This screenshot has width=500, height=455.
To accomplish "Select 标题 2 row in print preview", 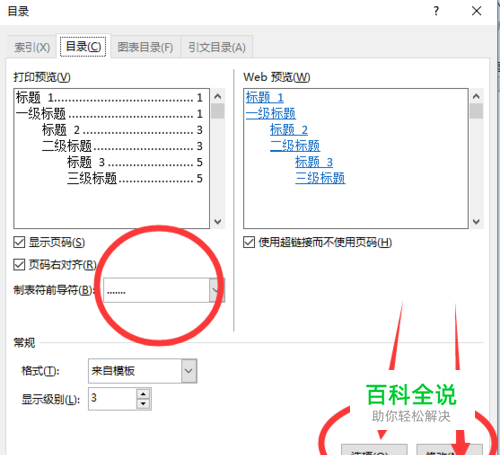I will [122, 130].
